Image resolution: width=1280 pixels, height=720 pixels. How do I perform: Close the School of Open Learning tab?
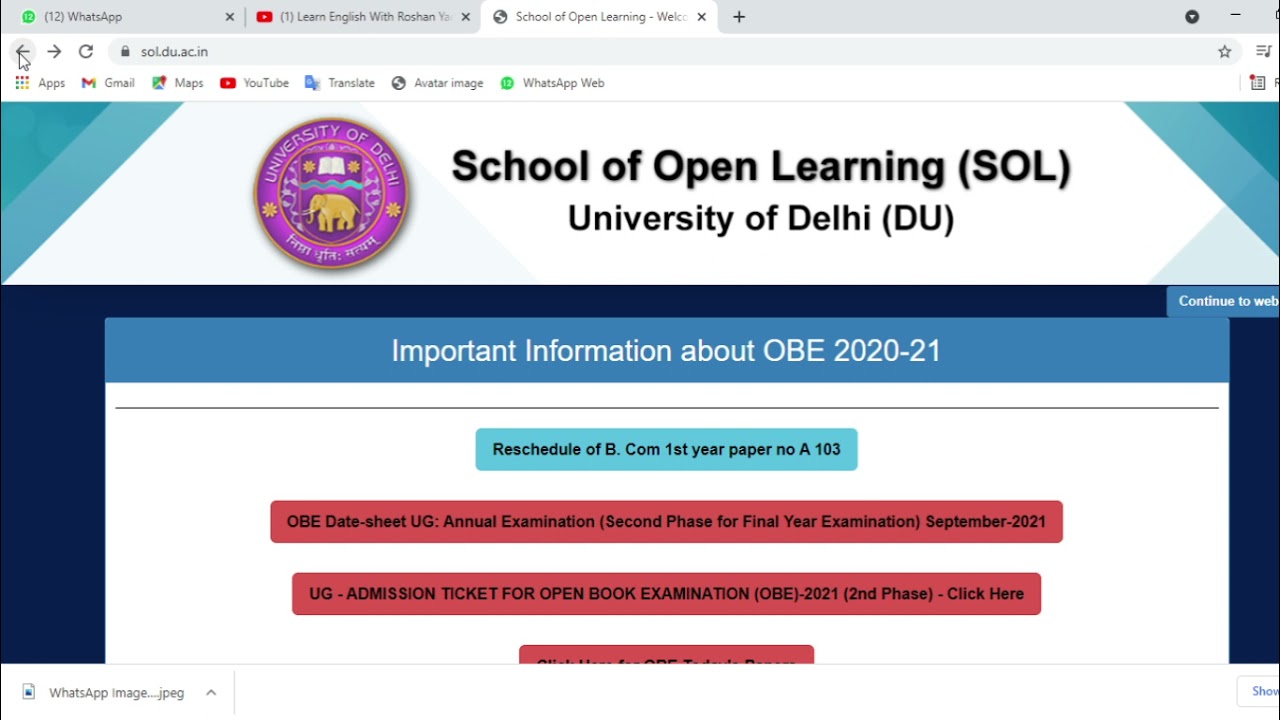click(x=701, y=17)
